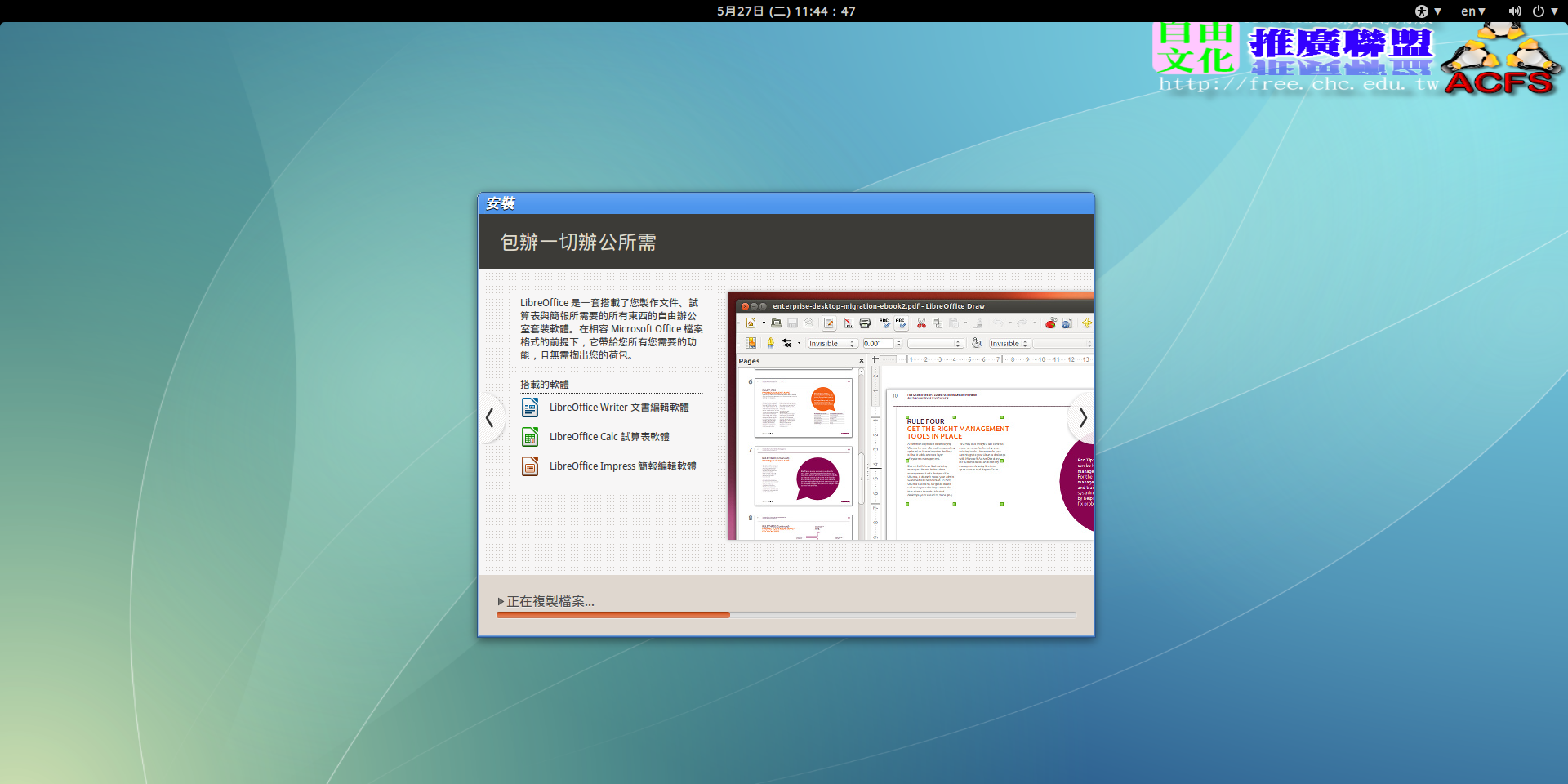Click the Hyperlink globe icon in Draw
The width and height of the screenshot is (1568, 784).
[1067, 323]
